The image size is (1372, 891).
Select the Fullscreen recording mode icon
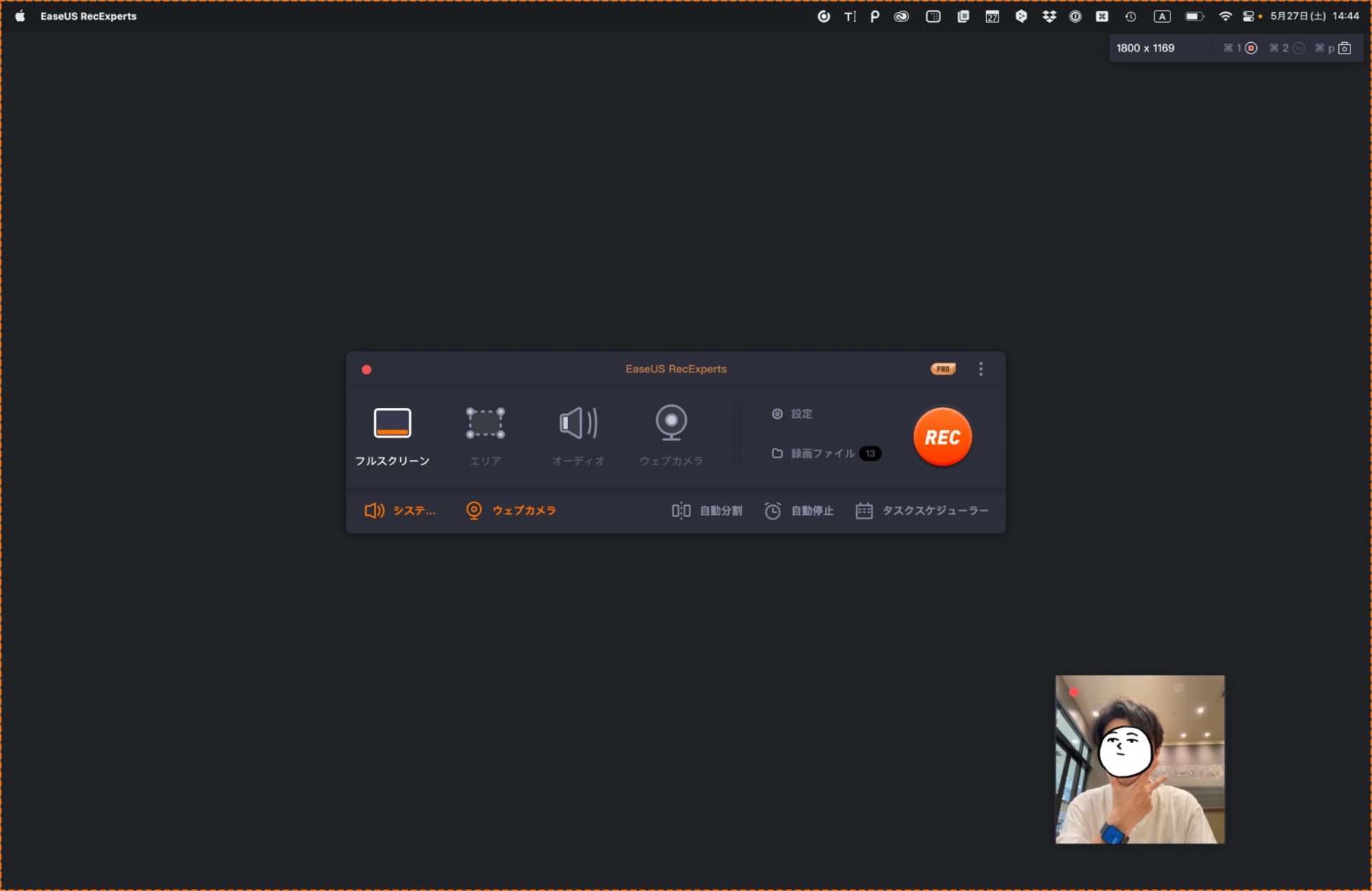coord(392,423)
